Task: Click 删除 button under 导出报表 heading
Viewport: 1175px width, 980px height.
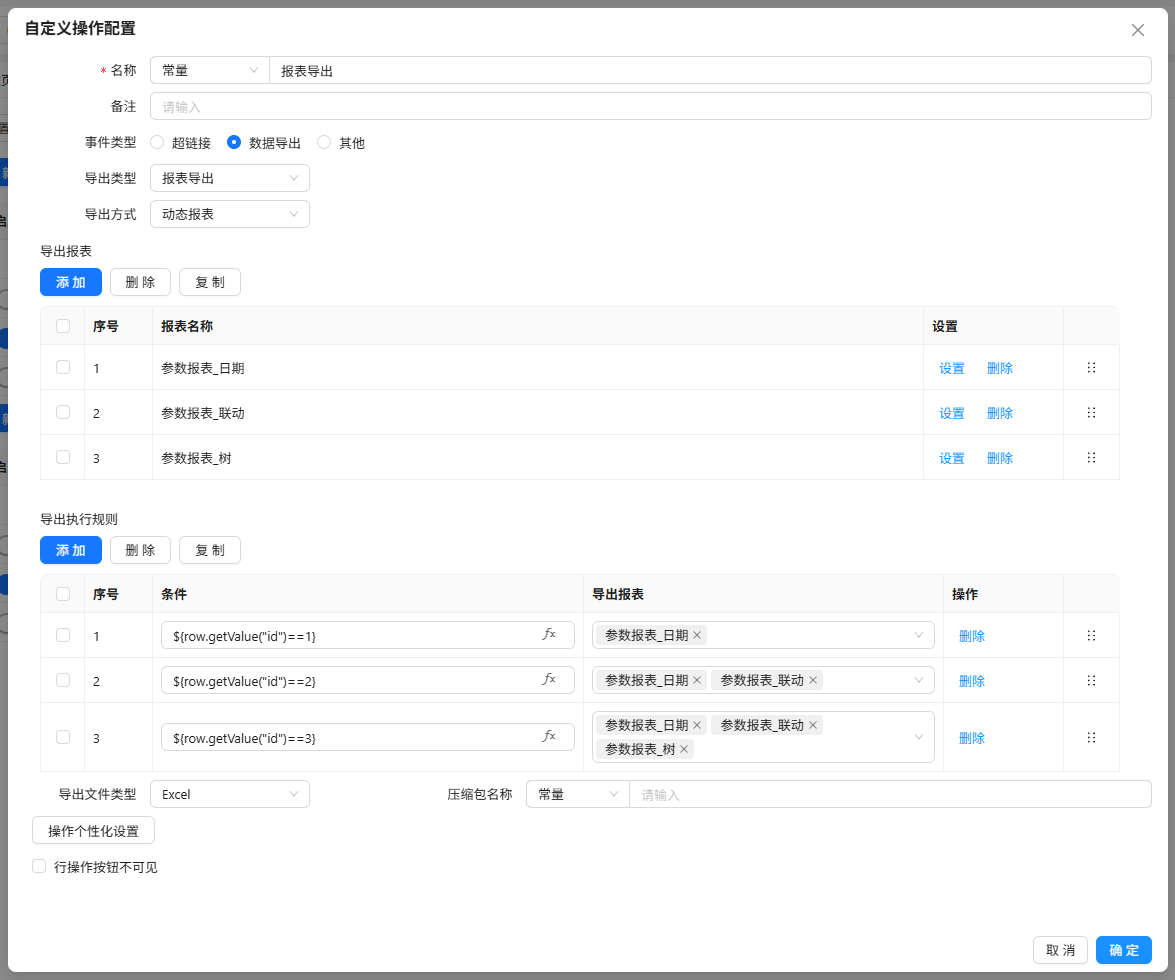Action: (140, 282)
